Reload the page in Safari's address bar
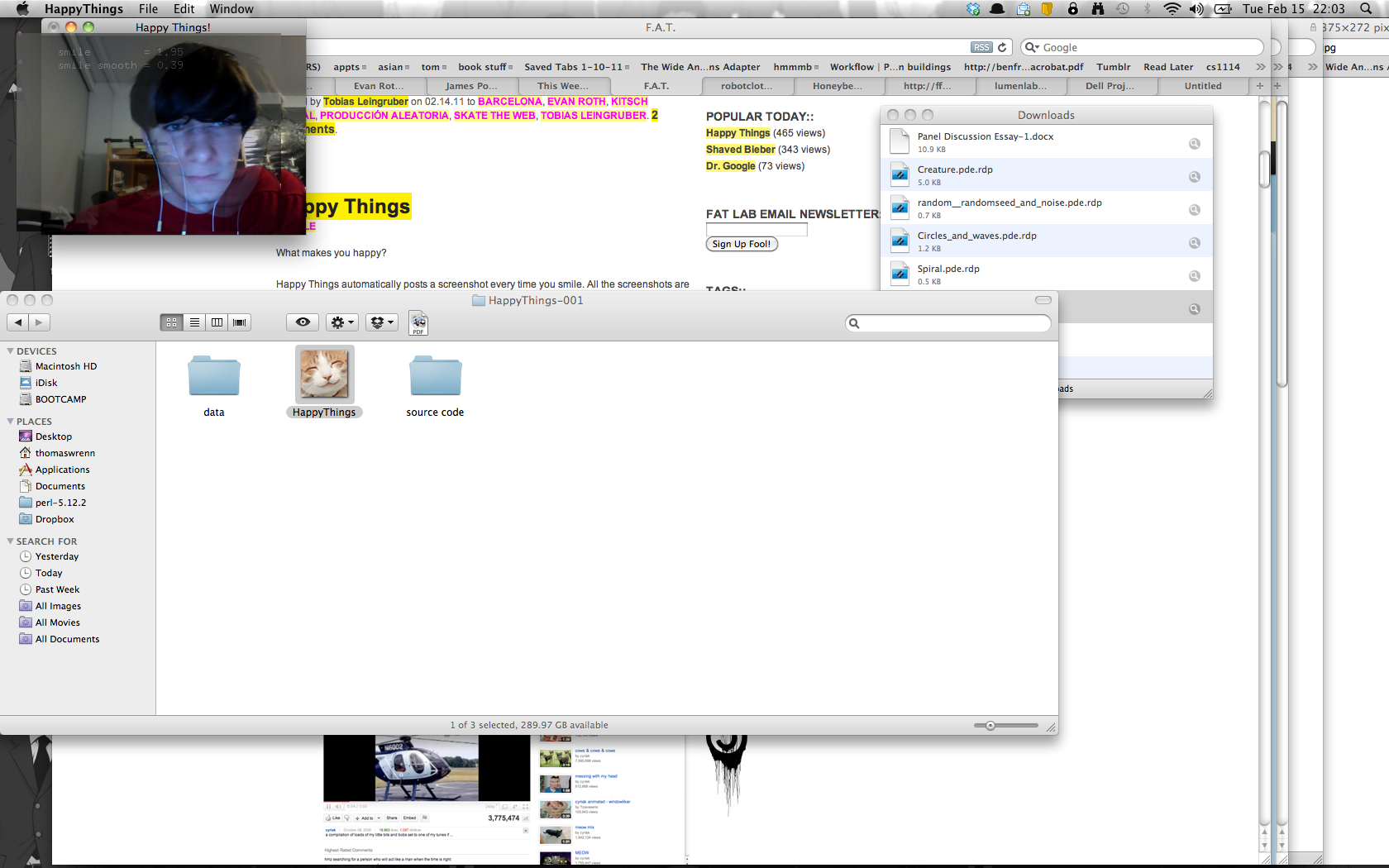 (x=1002, y=48)
